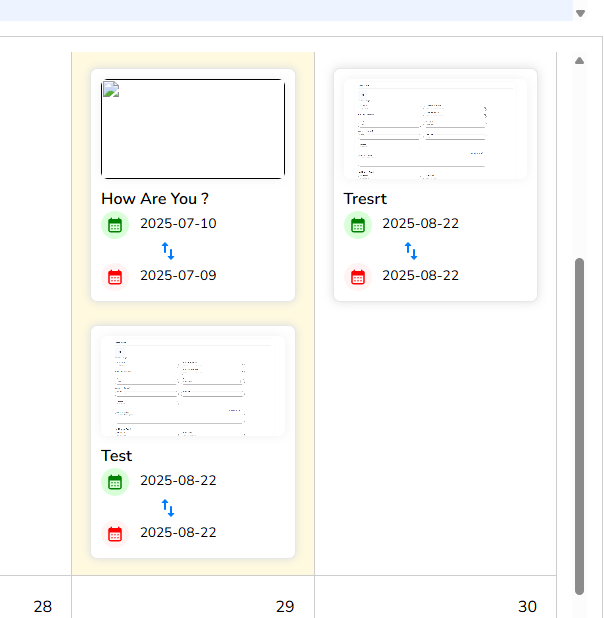The width and height of the screenshot is (604, 618).
Task: Select day 30 in the calendar
Action: coord(527,606)
